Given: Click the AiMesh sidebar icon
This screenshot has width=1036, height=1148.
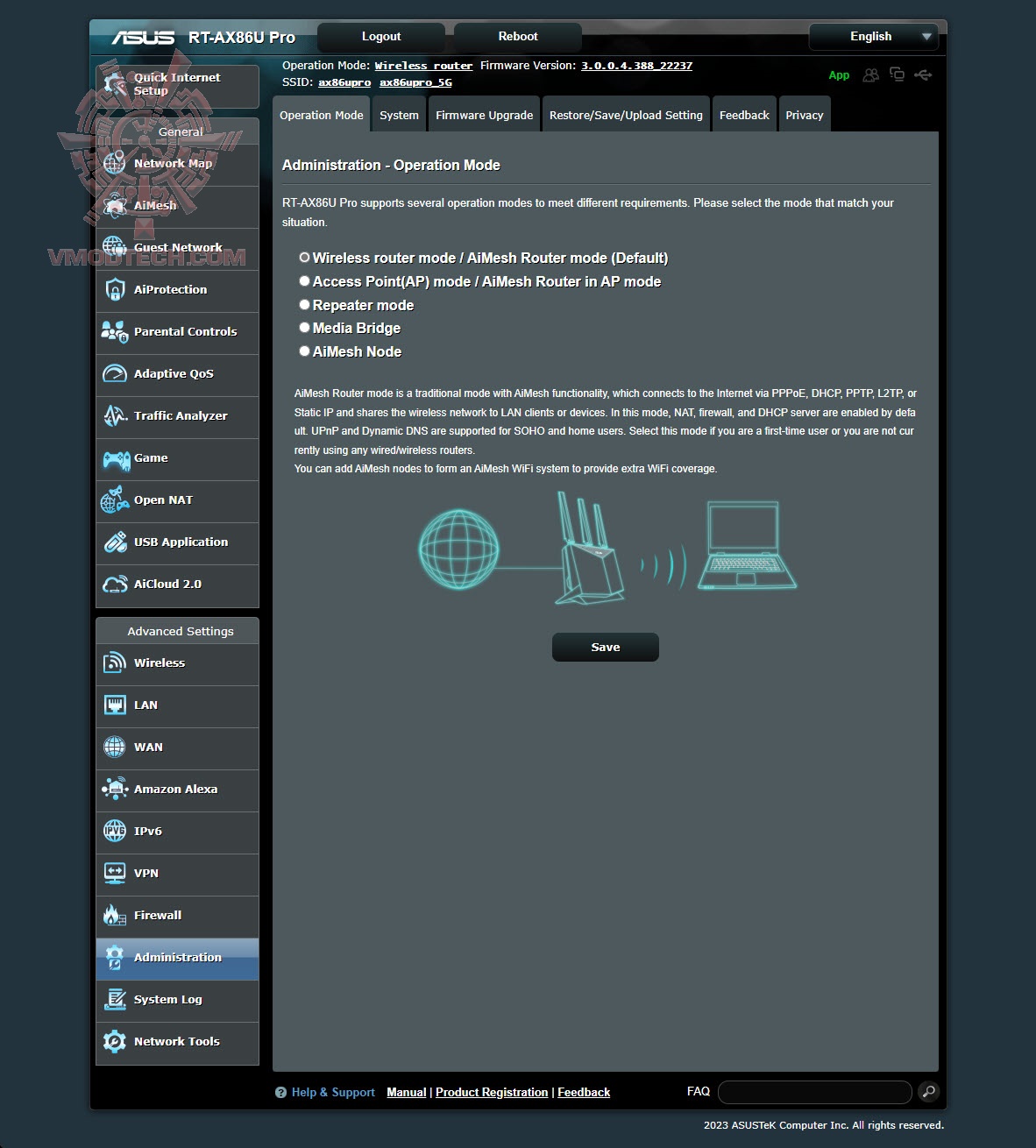Looking at the screenshot, I should pyautogui.click(x=115, y=205).
